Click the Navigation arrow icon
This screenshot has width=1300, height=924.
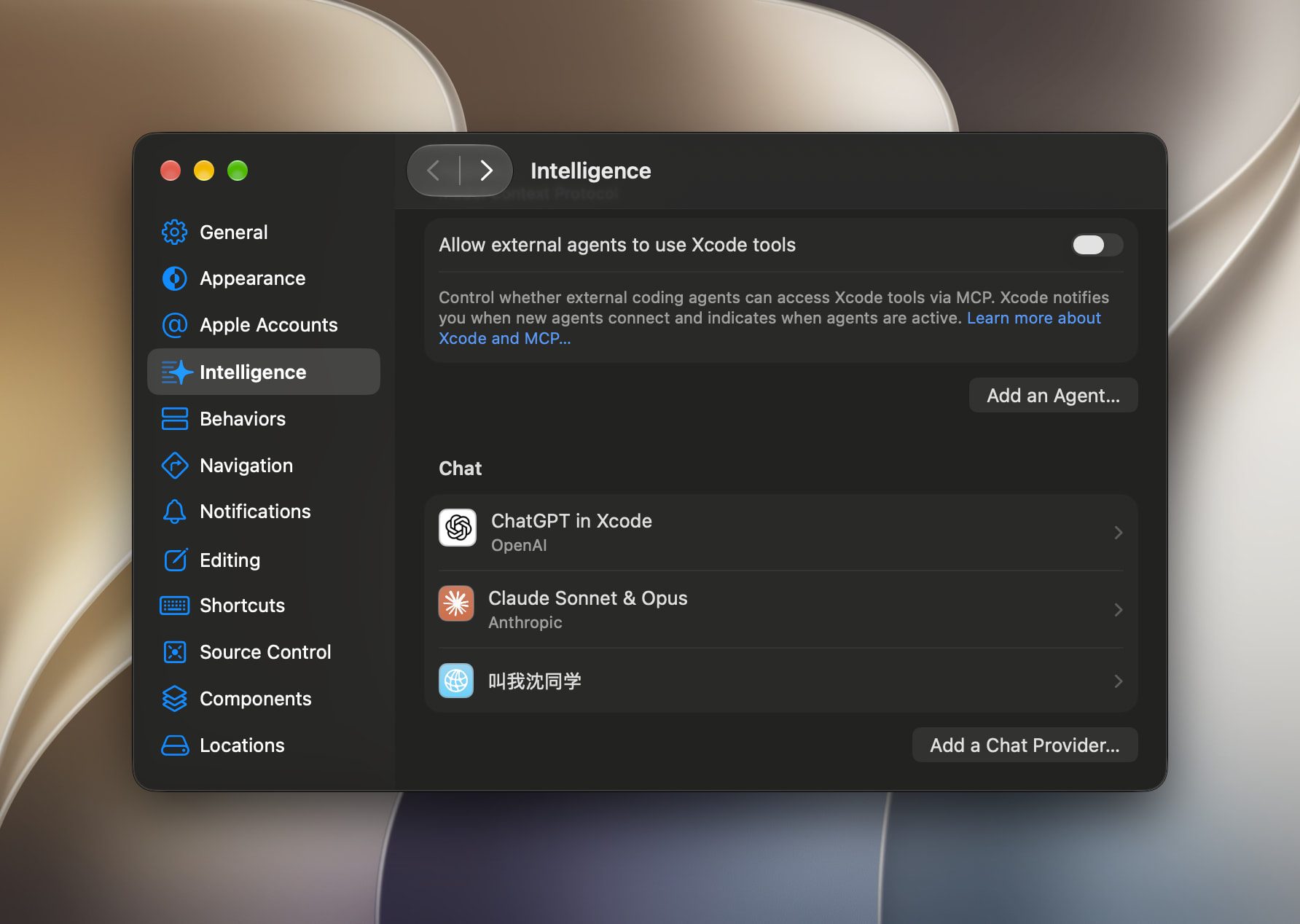tap(174, 465)
